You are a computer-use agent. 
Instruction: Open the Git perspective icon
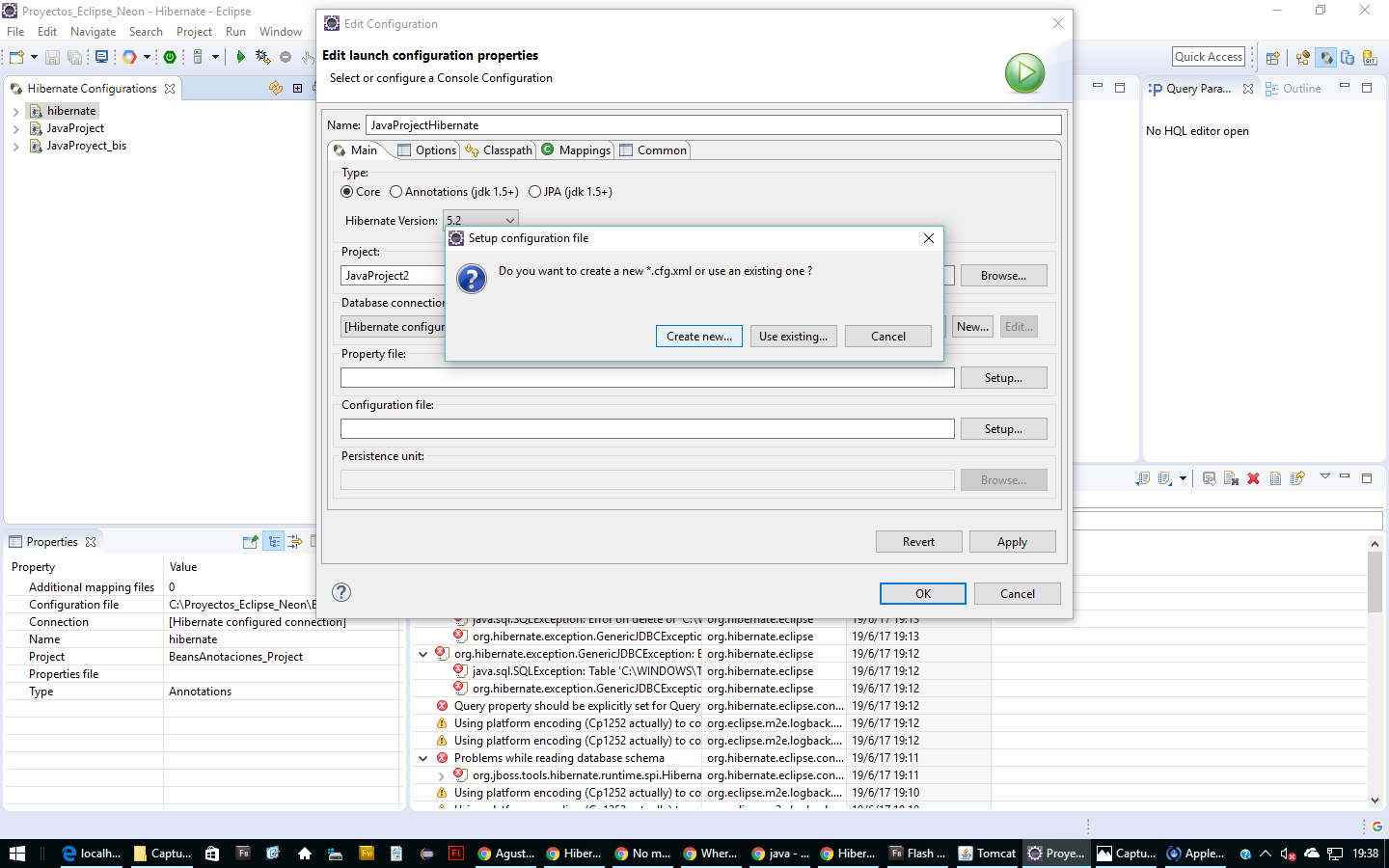(x=1370, y=58)
